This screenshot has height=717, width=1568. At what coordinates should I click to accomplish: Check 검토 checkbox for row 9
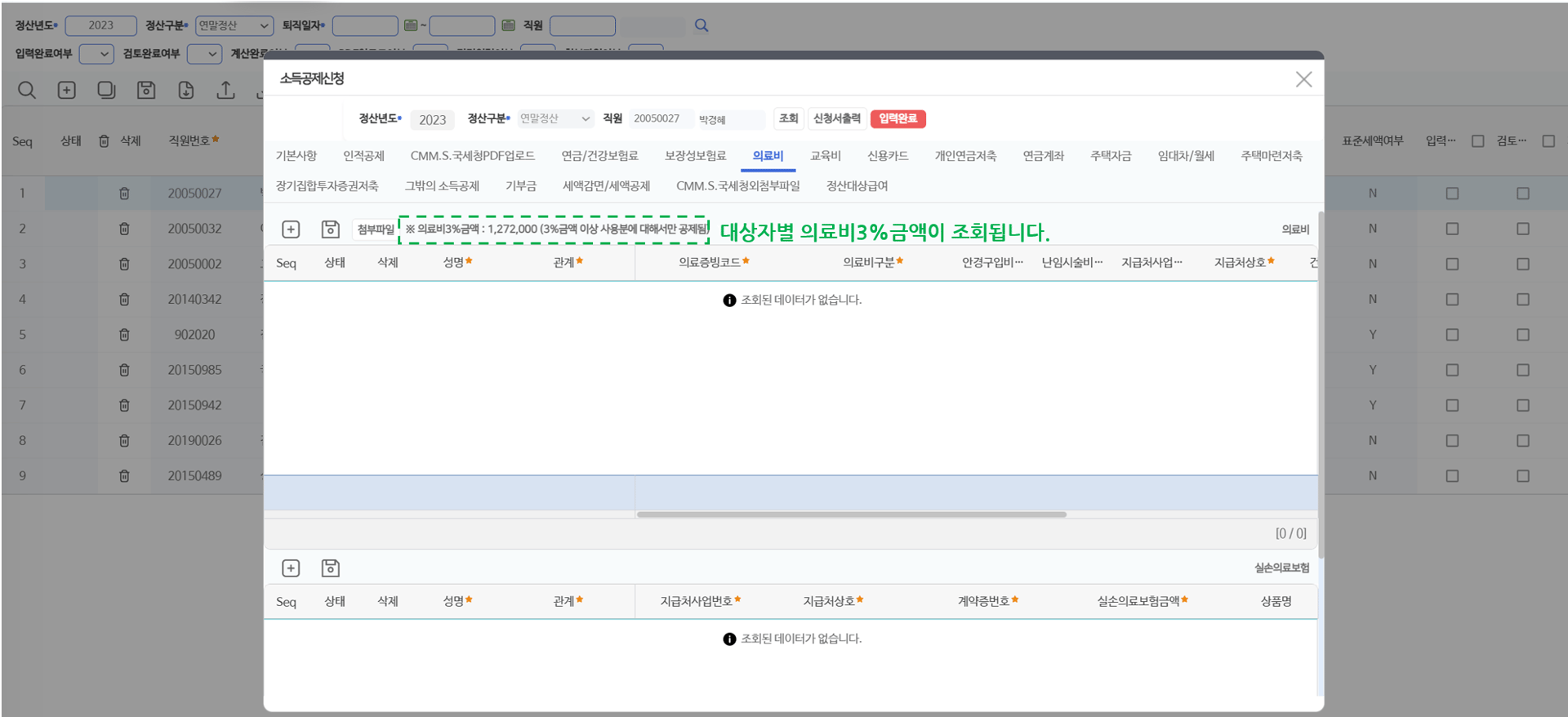pyautogui.click(x=1523, y=476)
